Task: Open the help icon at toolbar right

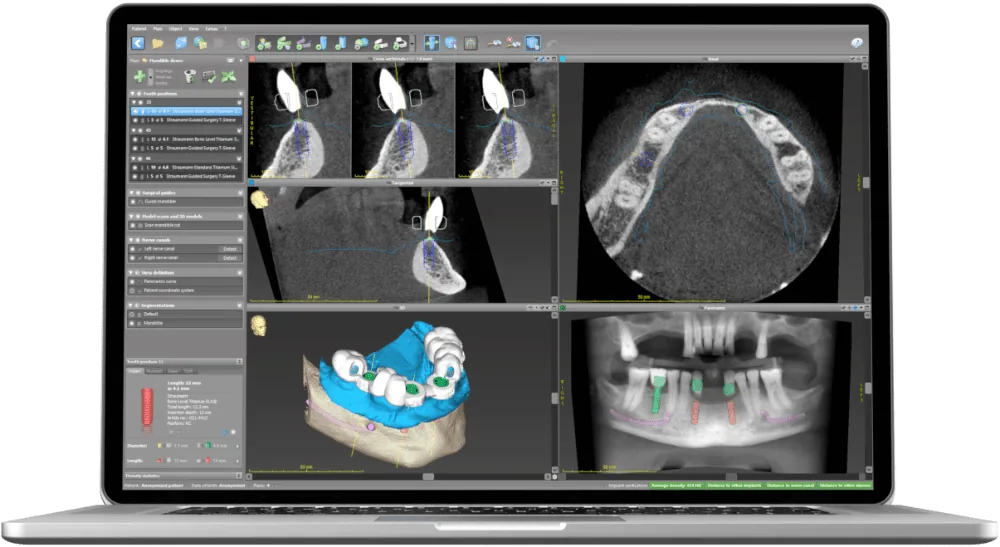Action: [x=857, y=43]
